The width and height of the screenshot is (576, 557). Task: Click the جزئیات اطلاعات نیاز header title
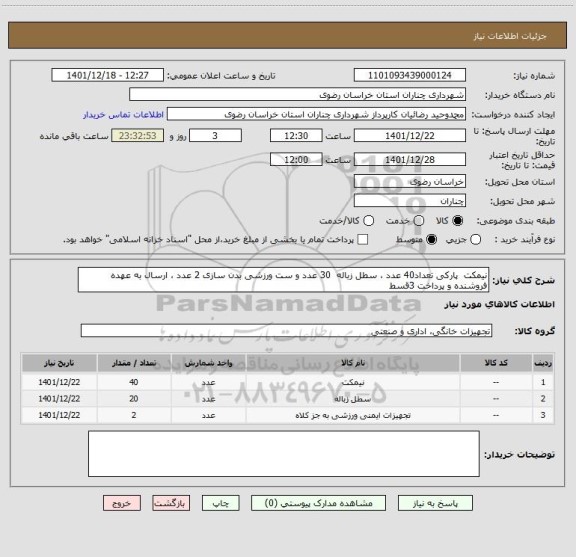[510, 36]
